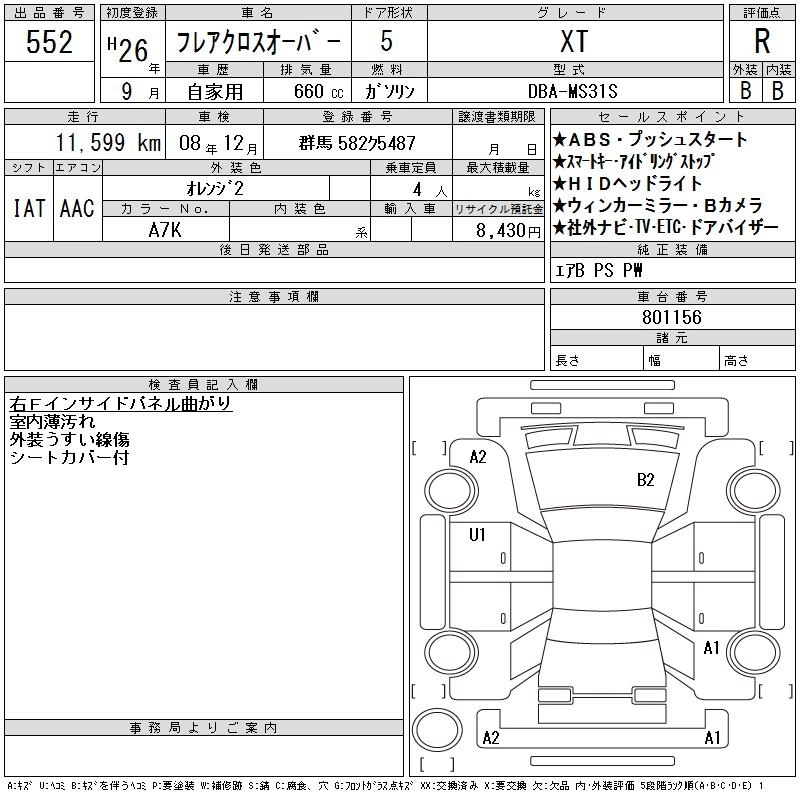Click the B2 mark on the hood
This screenshot has height=800, width=800.
(645, 480)
